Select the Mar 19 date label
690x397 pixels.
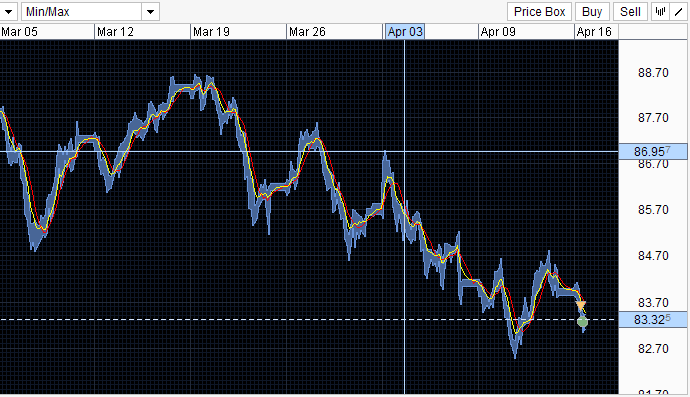point(211,32)
